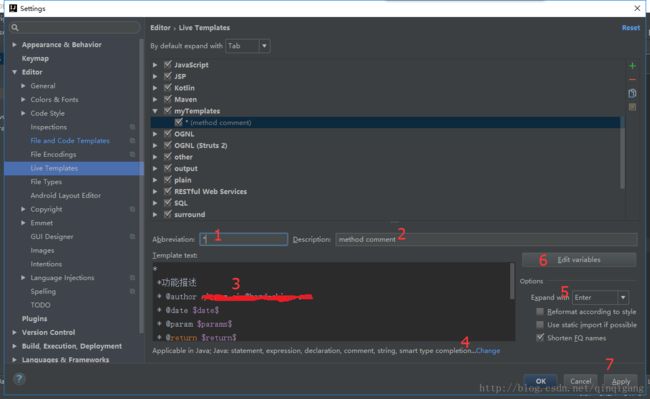Screen dimensions: 650x399
Task: Open Inspections settings page
Action: point(49,127)
